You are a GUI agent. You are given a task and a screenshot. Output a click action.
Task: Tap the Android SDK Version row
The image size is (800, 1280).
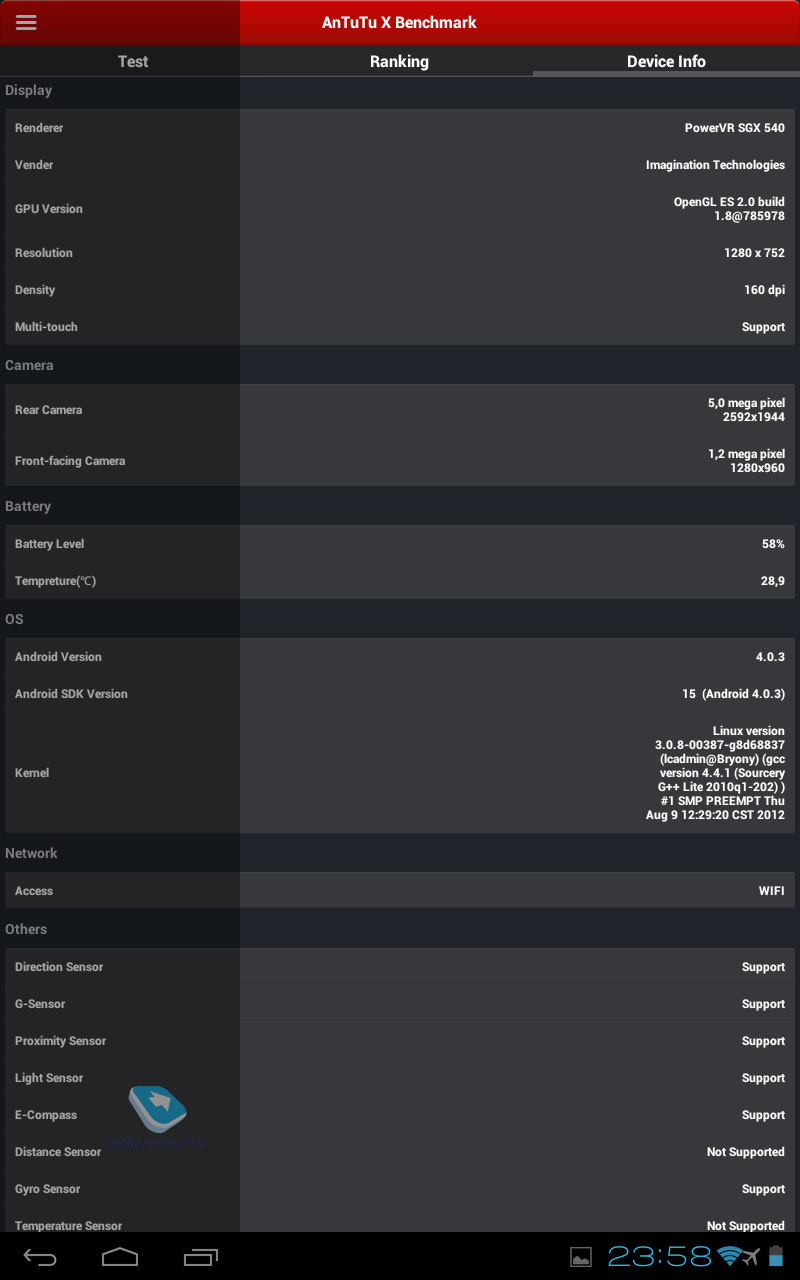(400, 694)
